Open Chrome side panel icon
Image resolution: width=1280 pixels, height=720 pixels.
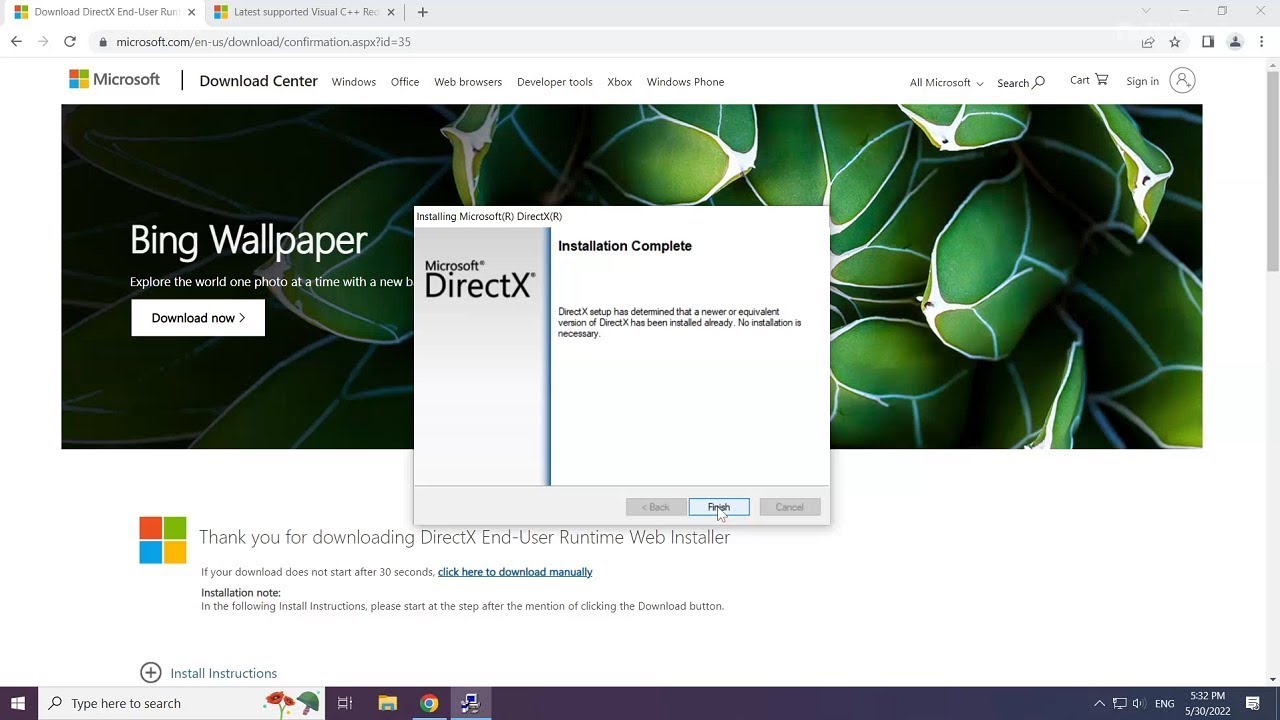tap(1208, 42)
